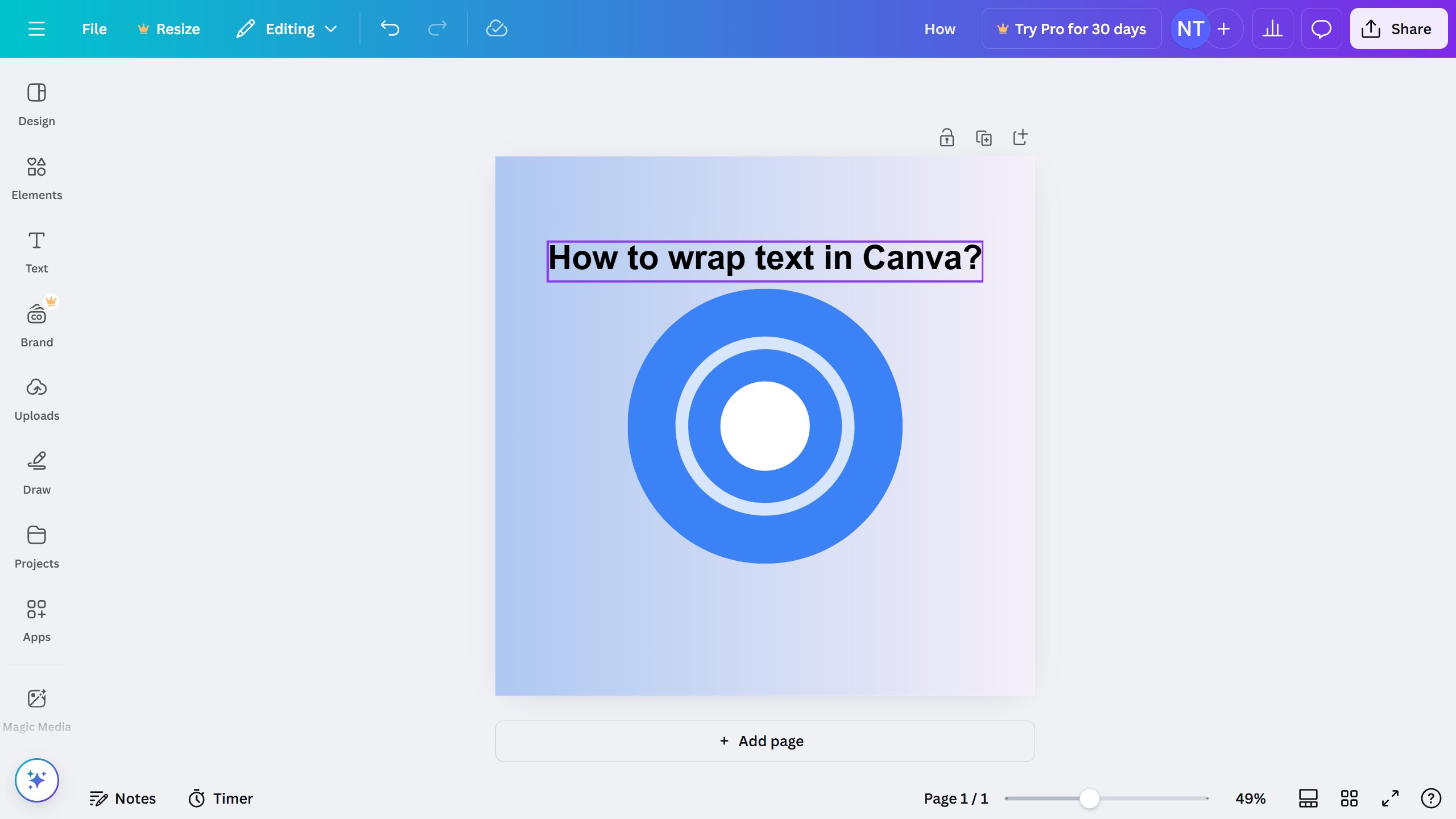The image size is (1456, 819).
Task: Open the Uploads panel
Action: click(x=36, y=398)
